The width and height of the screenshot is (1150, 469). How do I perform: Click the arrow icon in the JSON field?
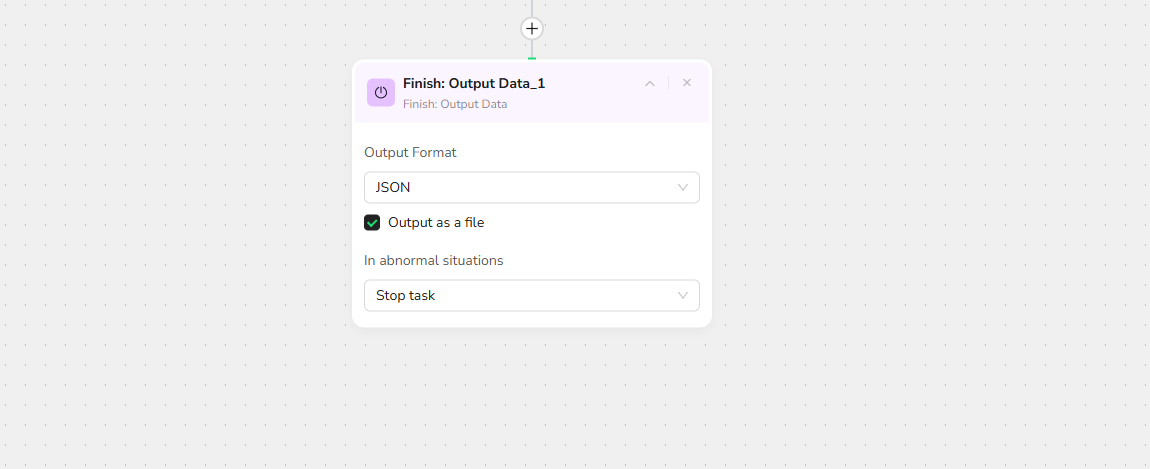(x=683, y=187)
